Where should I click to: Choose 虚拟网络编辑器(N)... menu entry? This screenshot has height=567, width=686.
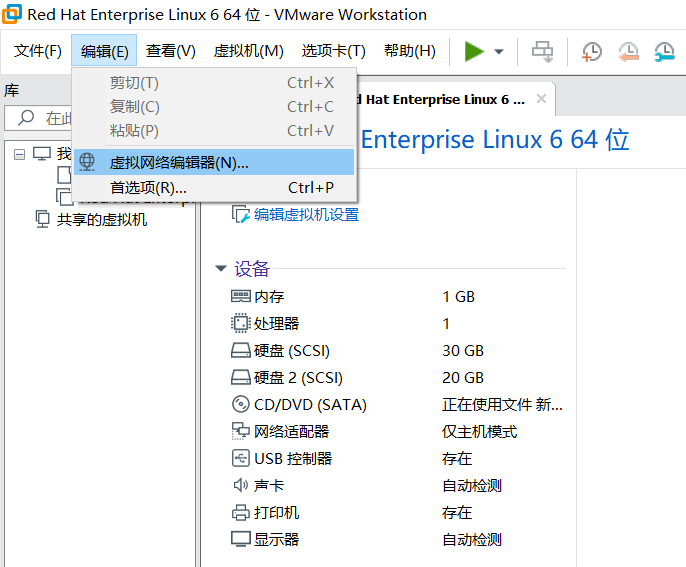coord(214,162)
